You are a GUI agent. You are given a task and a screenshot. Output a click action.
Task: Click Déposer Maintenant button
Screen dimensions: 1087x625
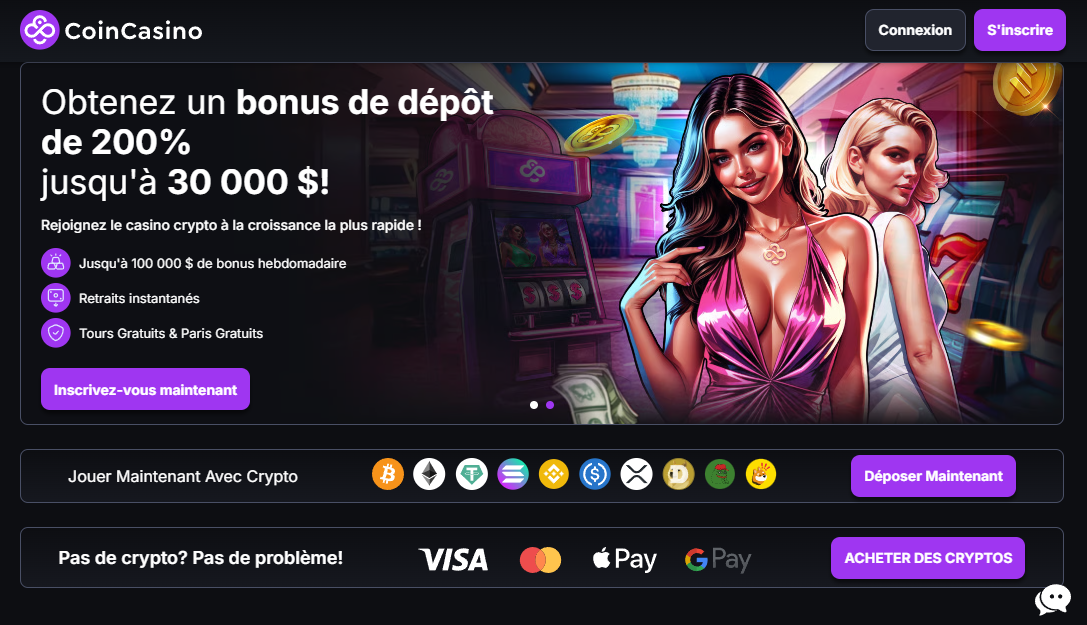pos(933,476)
